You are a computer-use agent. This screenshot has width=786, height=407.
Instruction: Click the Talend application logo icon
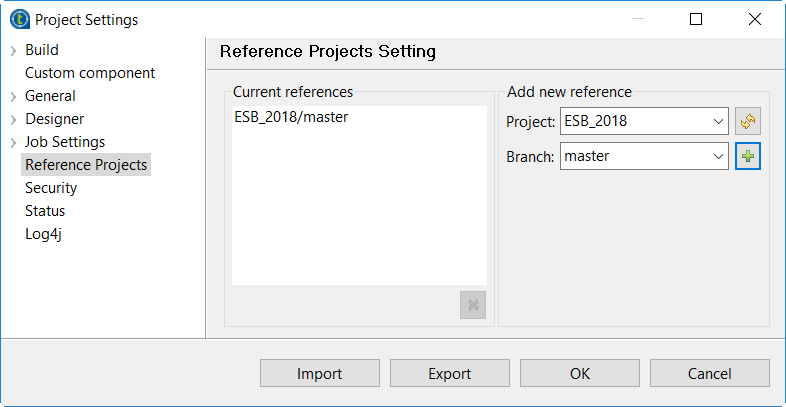[19, 19]
